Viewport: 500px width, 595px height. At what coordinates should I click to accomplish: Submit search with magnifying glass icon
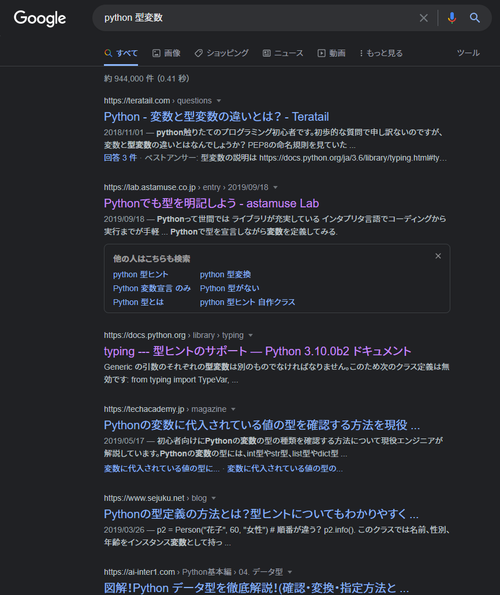pos(475,18)
